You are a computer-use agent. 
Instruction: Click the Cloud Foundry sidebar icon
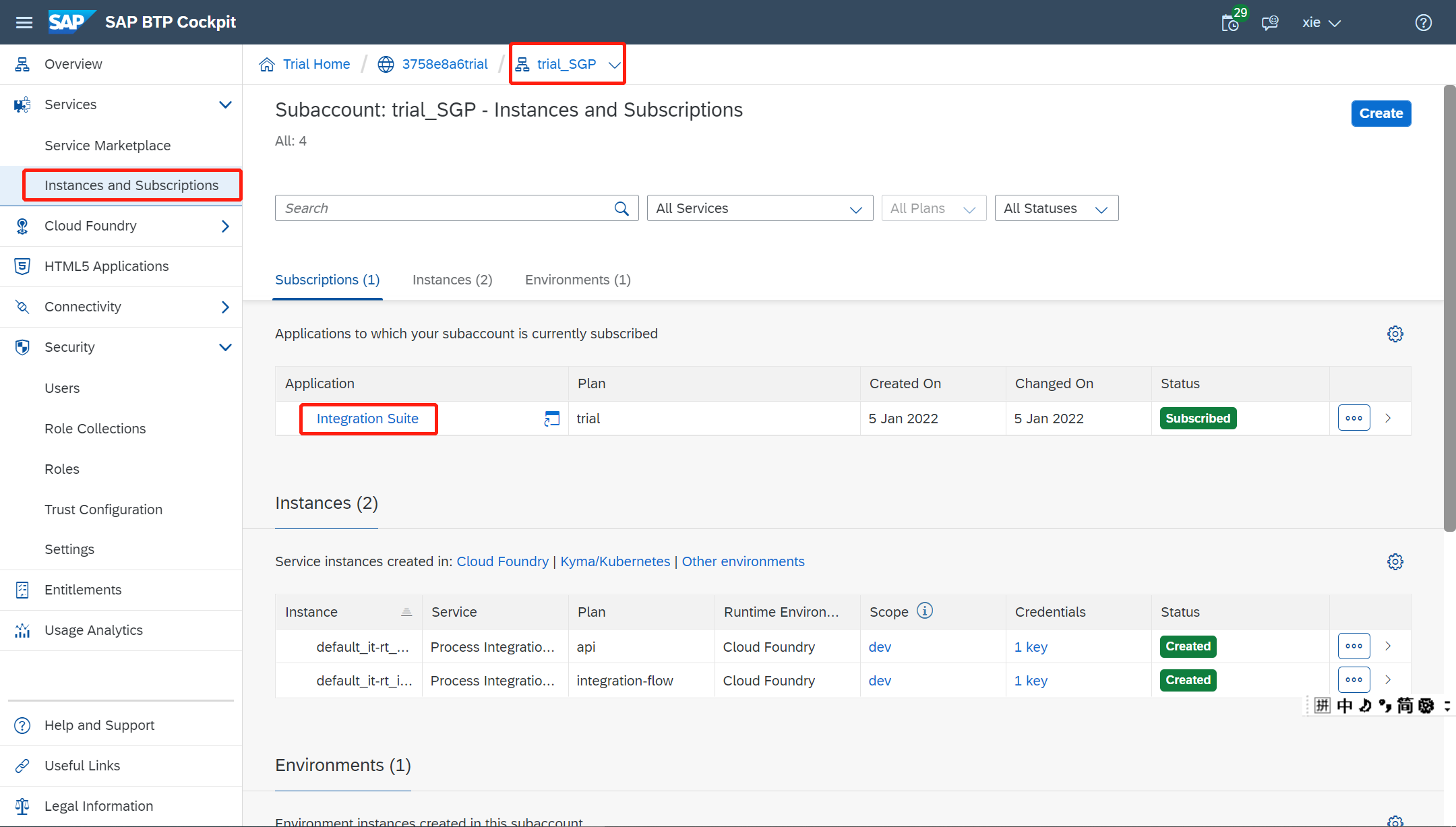[x=22, y=226]
